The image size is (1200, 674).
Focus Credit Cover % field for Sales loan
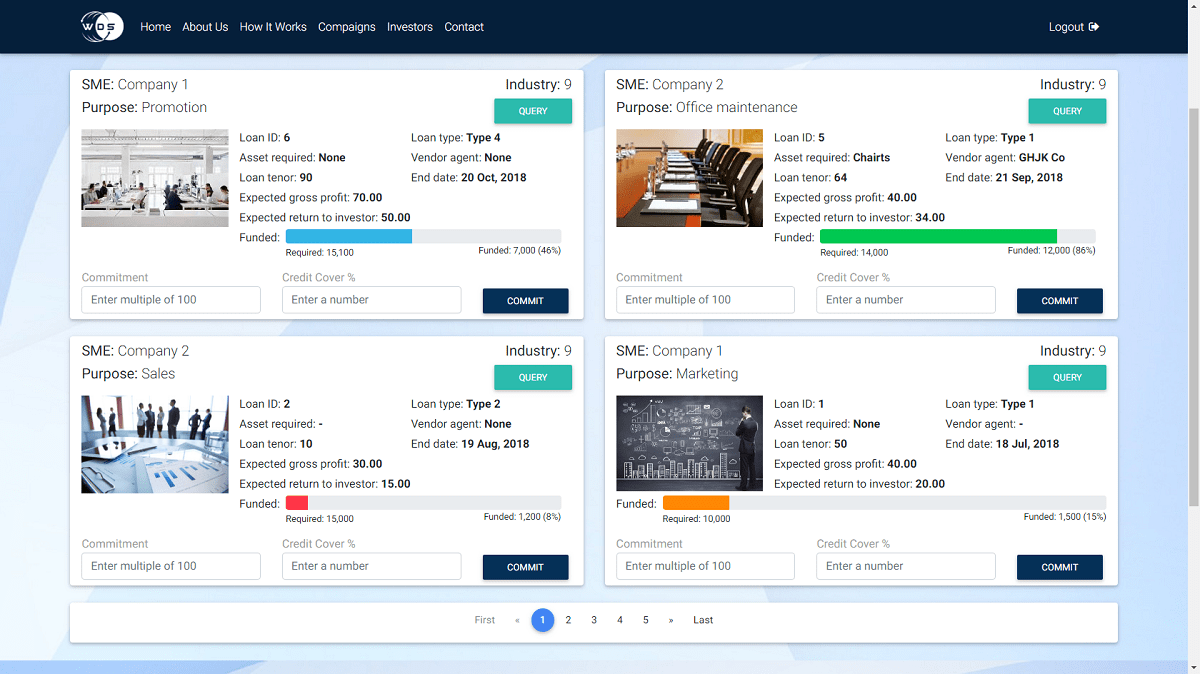point(372,566)
